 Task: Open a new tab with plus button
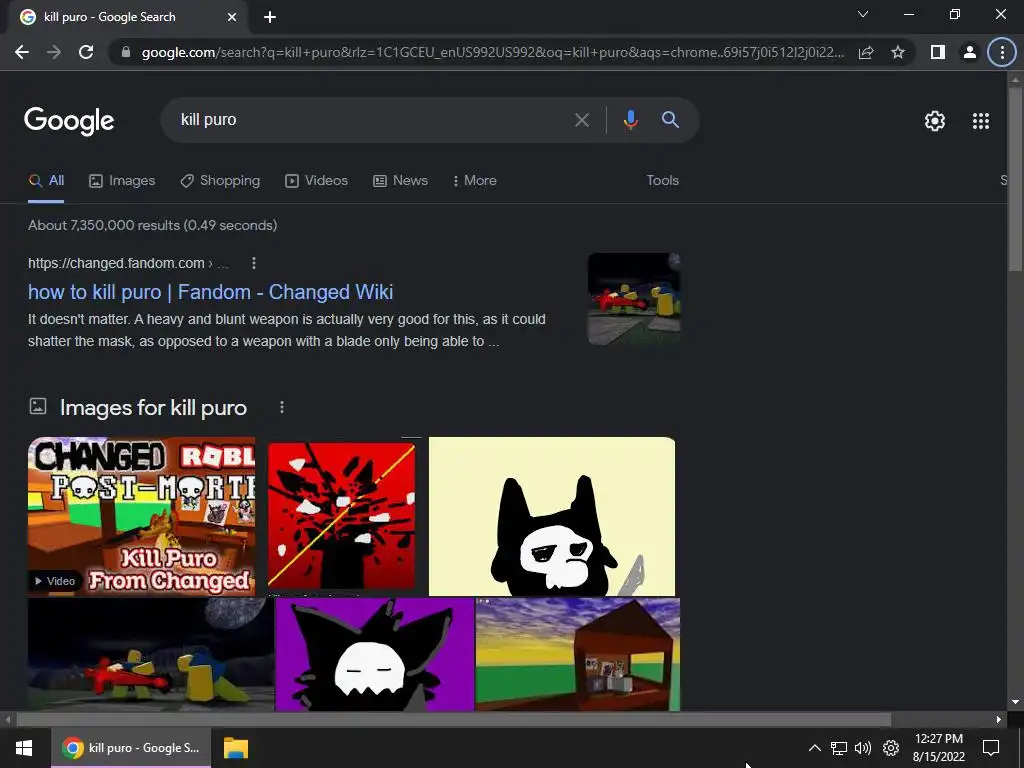point(270,17)
